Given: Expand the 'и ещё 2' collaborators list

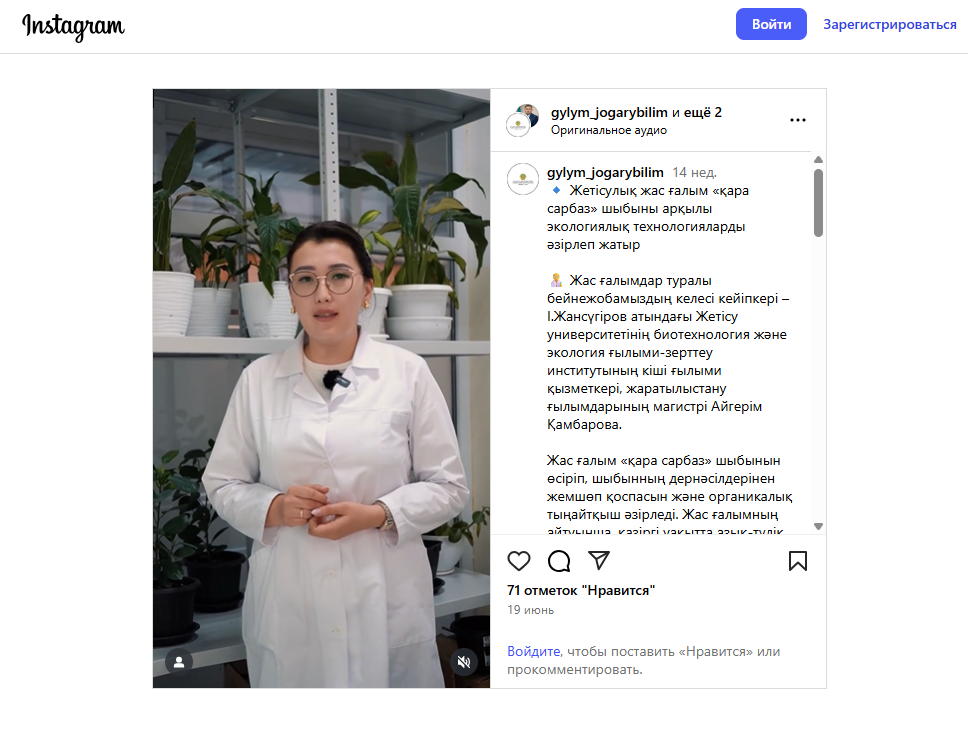Looking at the screenshot, I should point(696,112).
